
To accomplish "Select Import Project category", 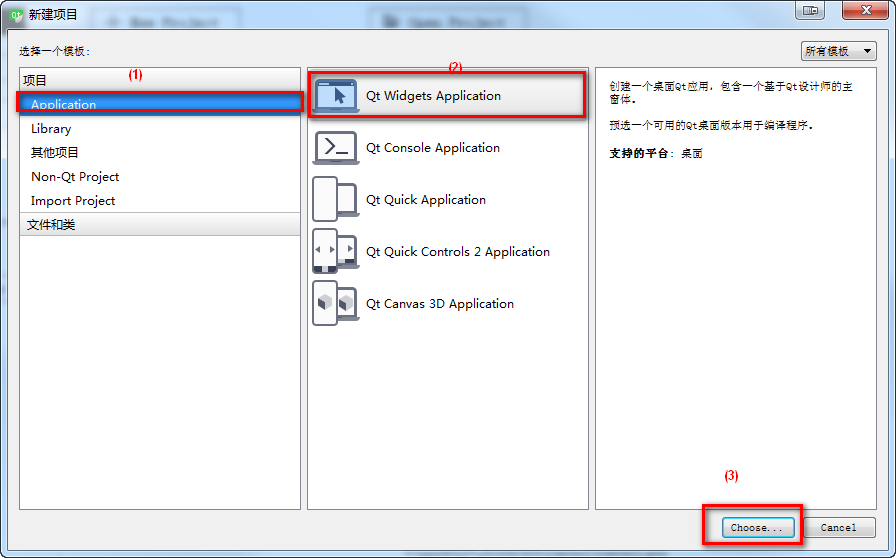I will tap(160, 201).
